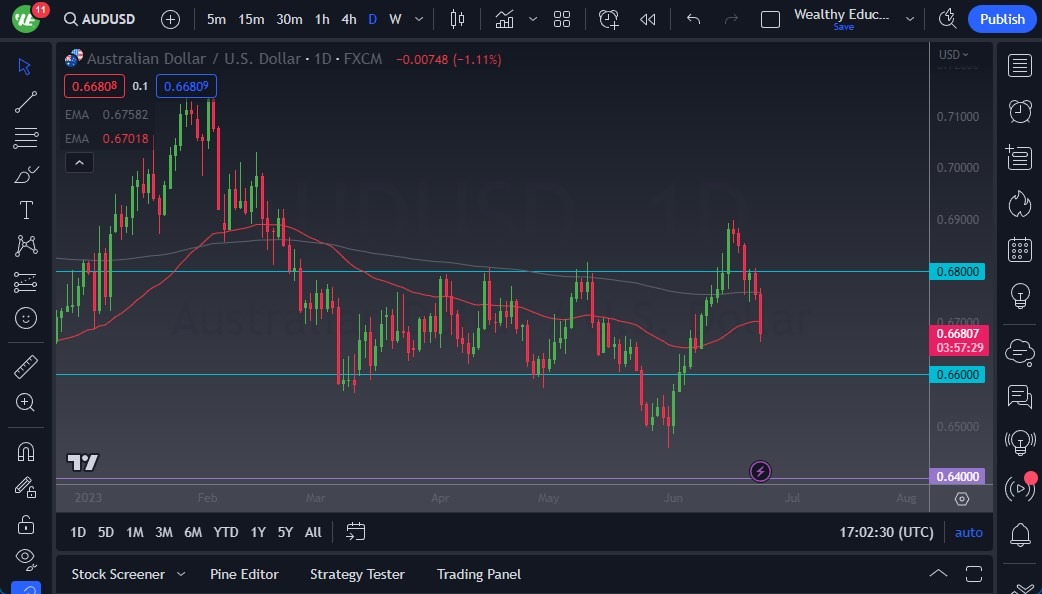Collapse the indicator legend chevron
Screen dimensions: 1042x594
[x=79, y=163]
